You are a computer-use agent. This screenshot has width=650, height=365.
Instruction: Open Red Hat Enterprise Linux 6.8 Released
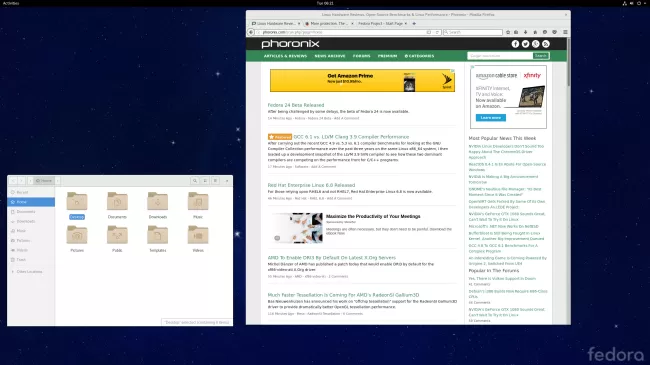point(311,185)
